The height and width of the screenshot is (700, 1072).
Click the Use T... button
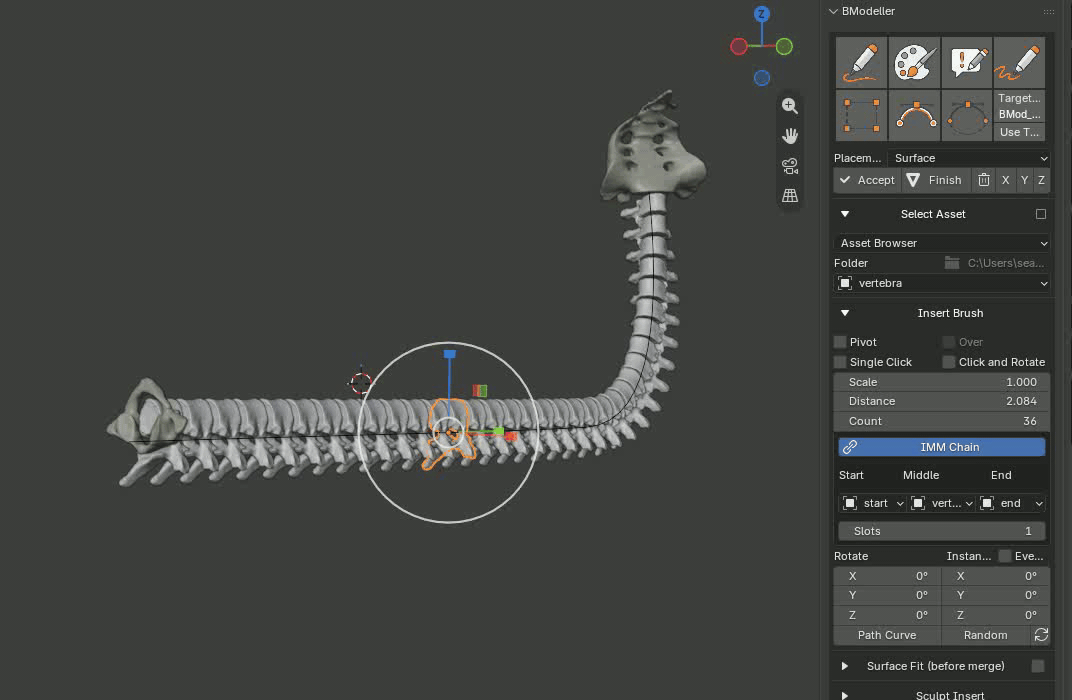point(1019,132)
